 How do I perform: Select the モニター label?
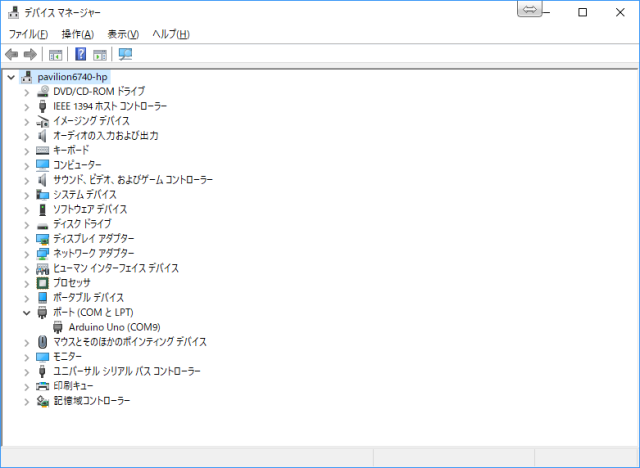point(67,357)
